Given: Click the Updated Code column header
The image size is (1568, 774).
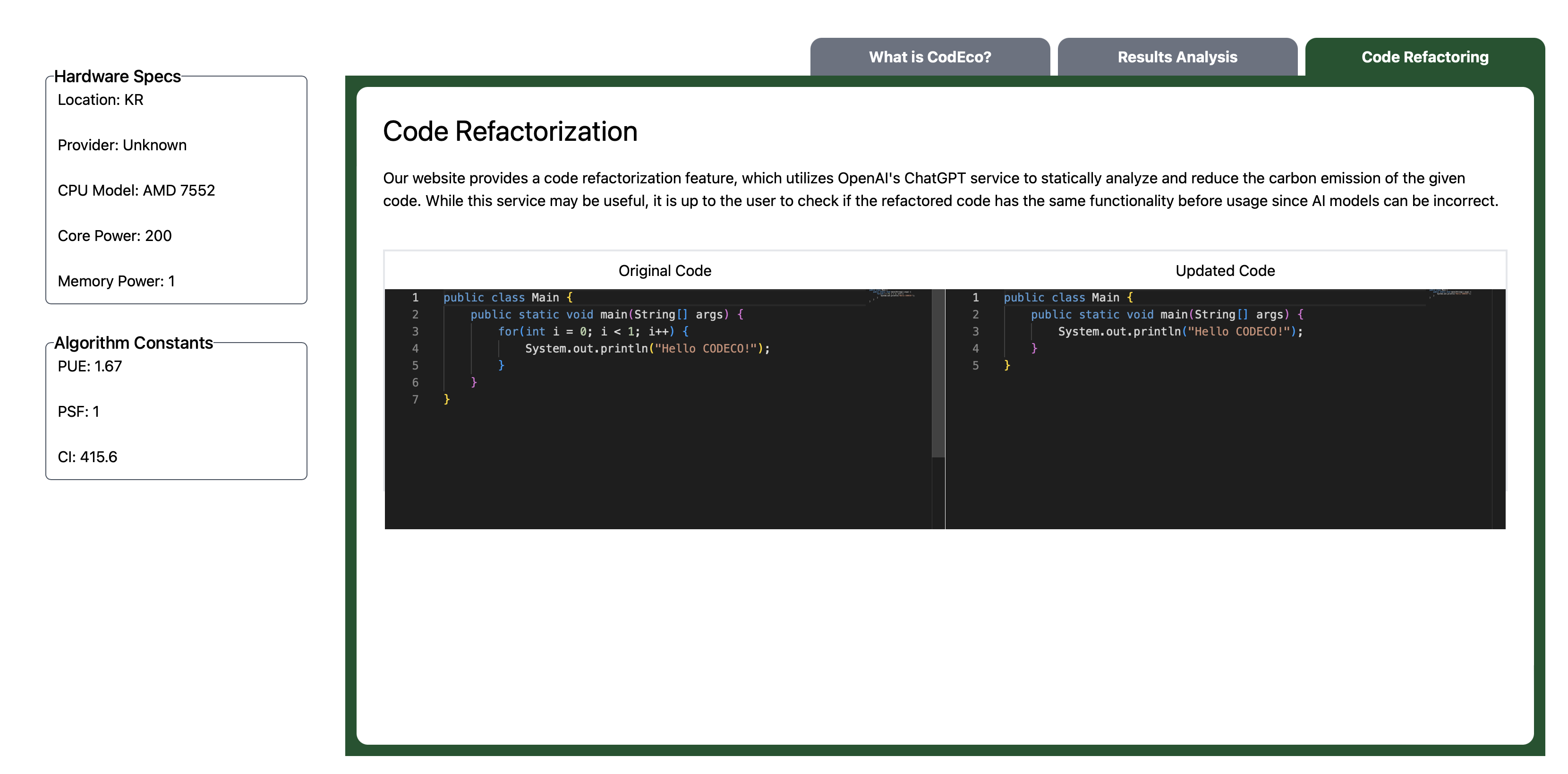Looking at the screenshot, I should point(1225,270).
